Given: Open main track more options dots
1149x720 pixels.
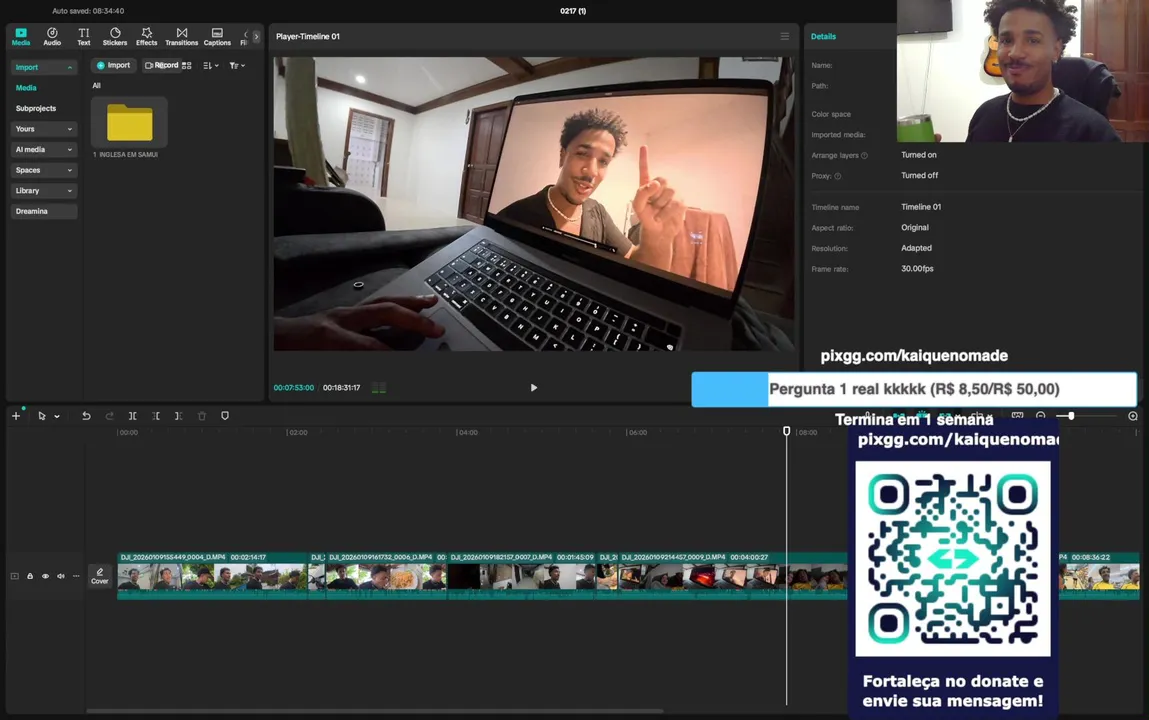Looking at the screenshot, I should coord(76,576).
